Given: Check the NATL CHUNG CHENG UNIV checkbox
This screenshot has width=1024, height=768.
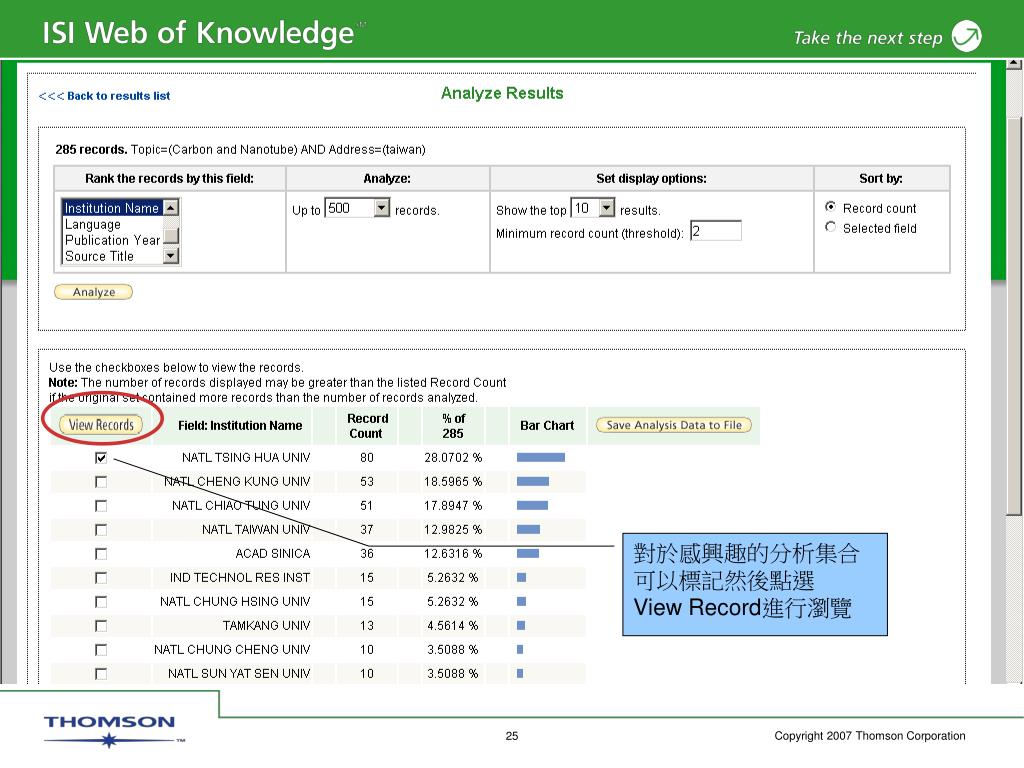Looking at the screenshot, I should (x=101, y=650).
